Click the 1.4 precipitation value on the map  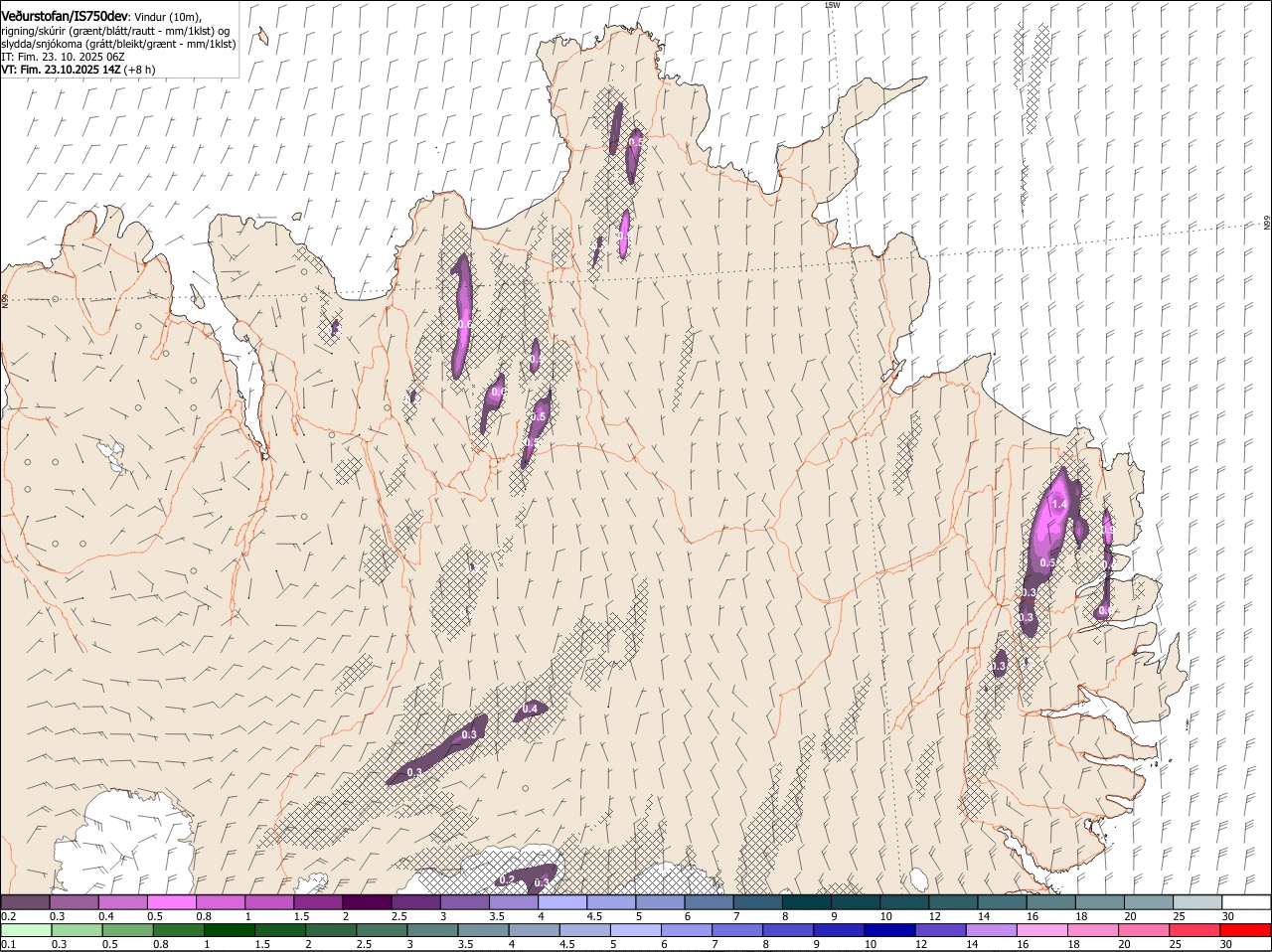click(1058, 505)
